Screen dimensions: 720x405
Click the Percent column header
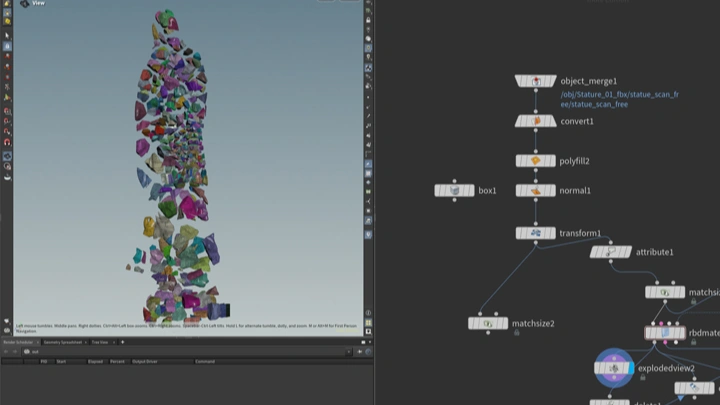click(x=117, y=362)
